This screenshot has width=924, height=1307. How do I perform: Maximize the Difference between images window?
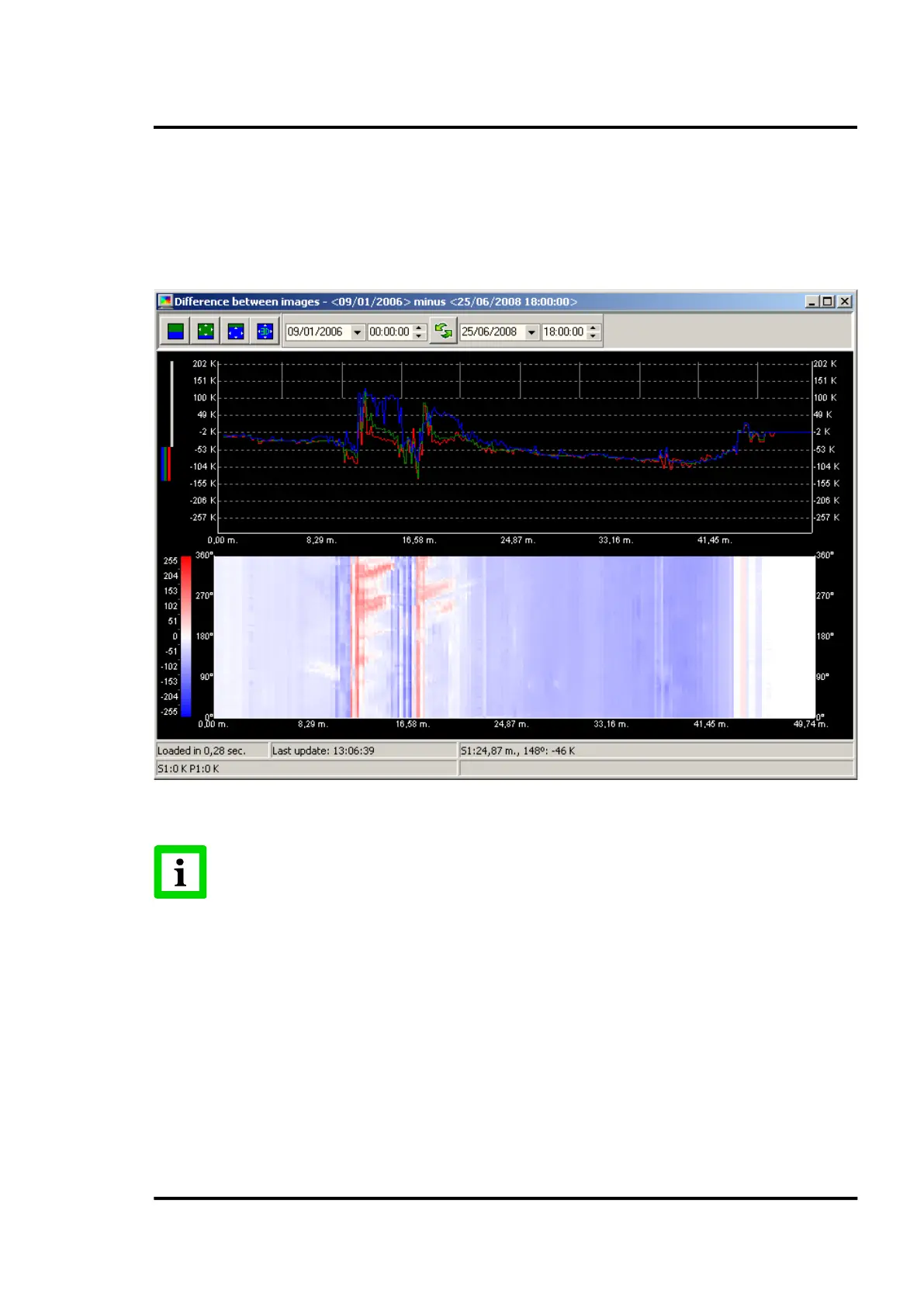pyautogui.click(x=828, y=302)
